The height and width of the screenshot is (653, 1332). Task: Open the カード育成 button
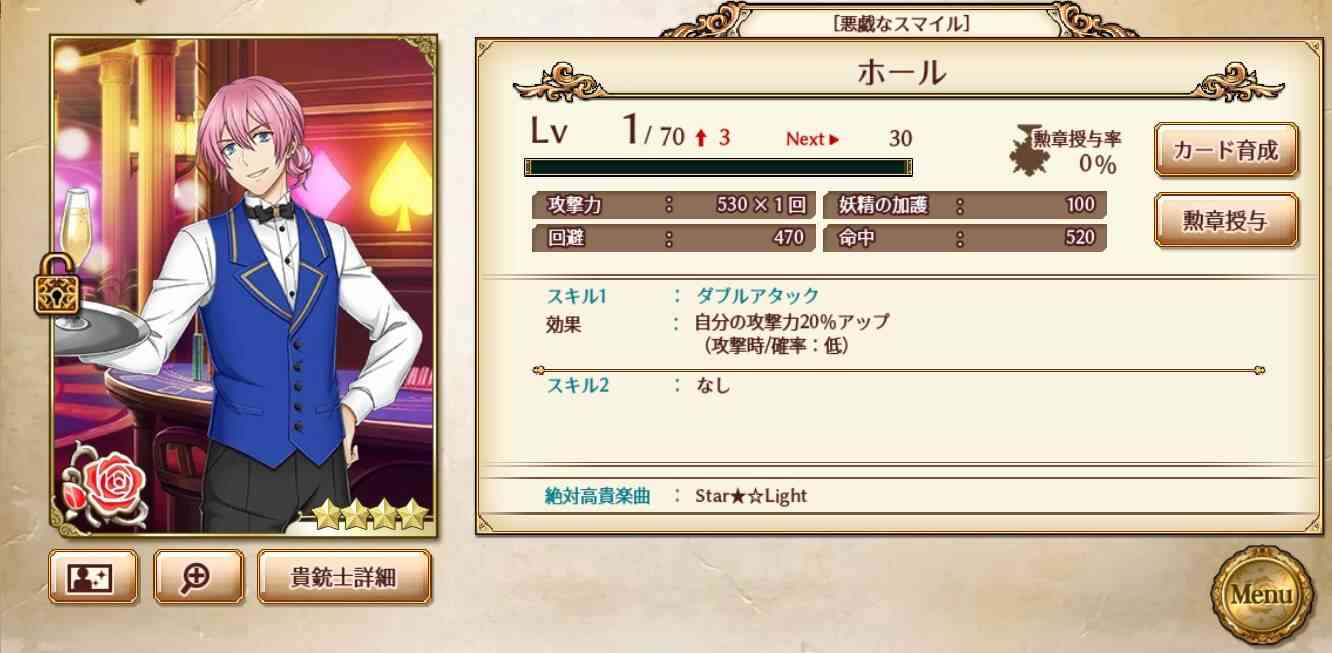1225,150
